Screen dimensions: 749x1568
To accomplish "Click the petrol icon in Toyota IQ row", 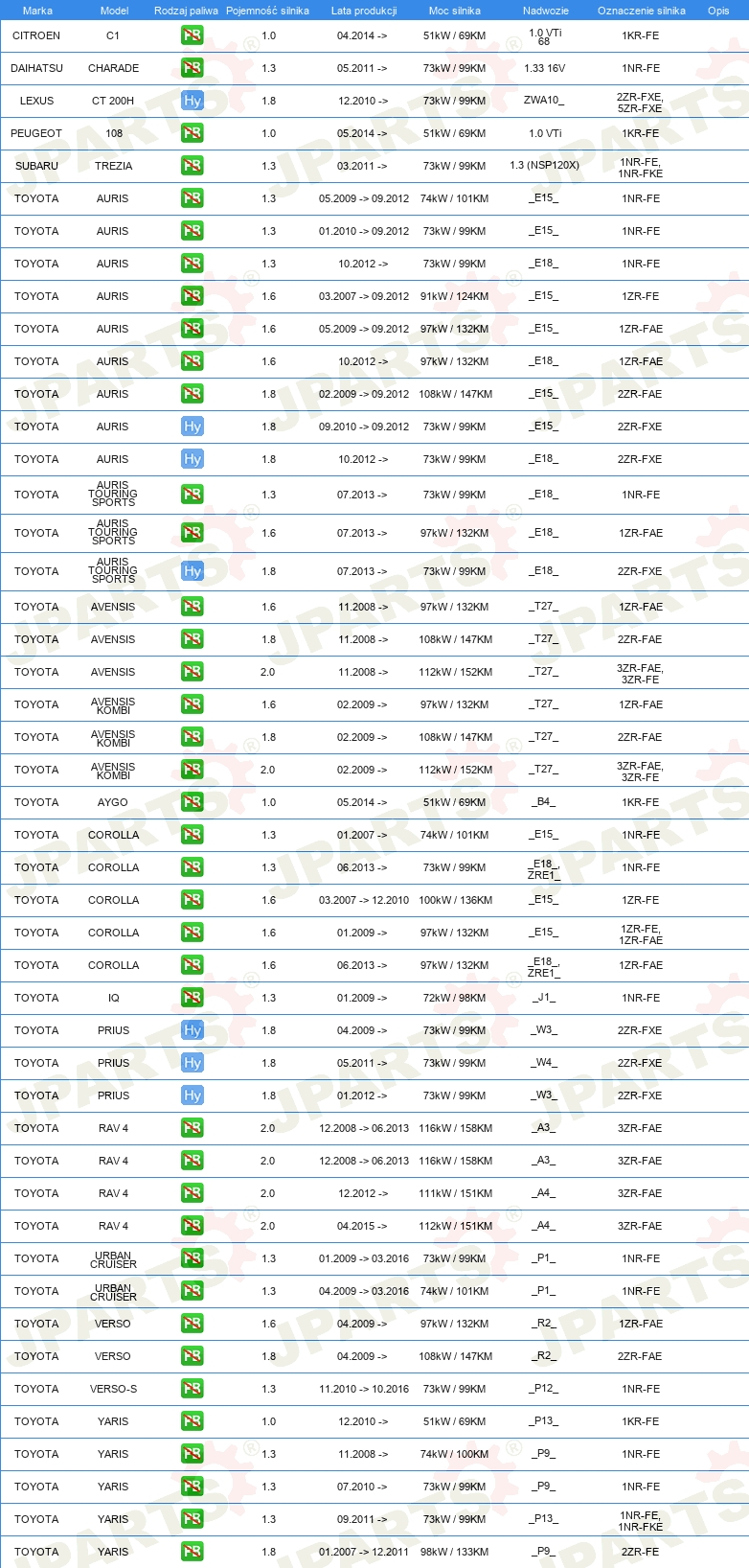I will (193, 998).
